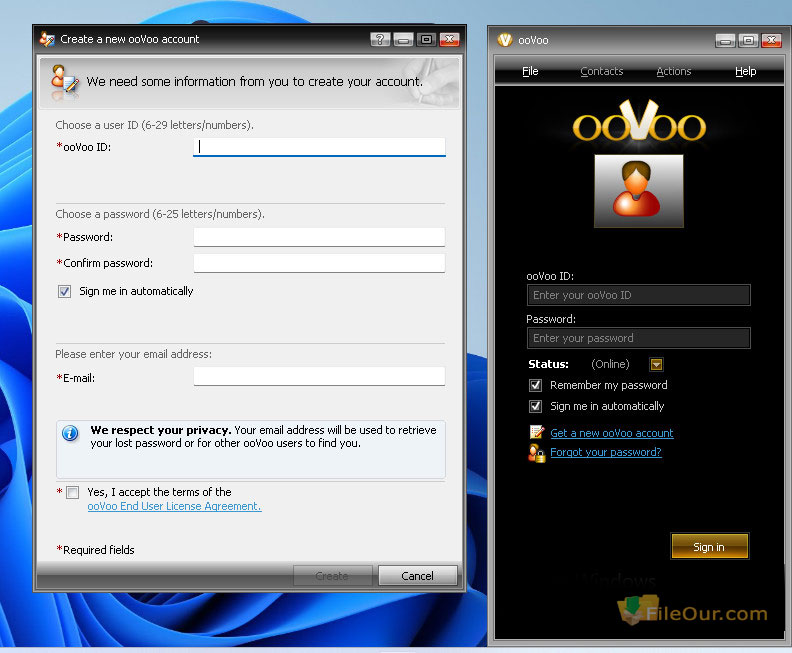The height and width of the screenshot is (653, 792).
Task: Click the user-with-pencil icon in the header banner
Action: click(65, 81)
